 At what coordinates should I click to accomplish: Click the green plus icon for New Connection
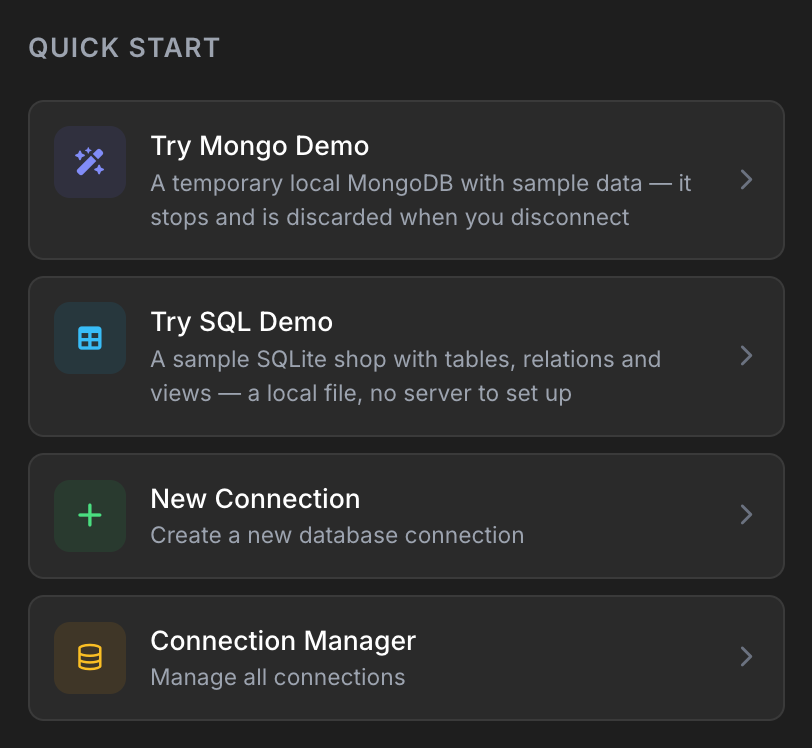tap(90, 515)
